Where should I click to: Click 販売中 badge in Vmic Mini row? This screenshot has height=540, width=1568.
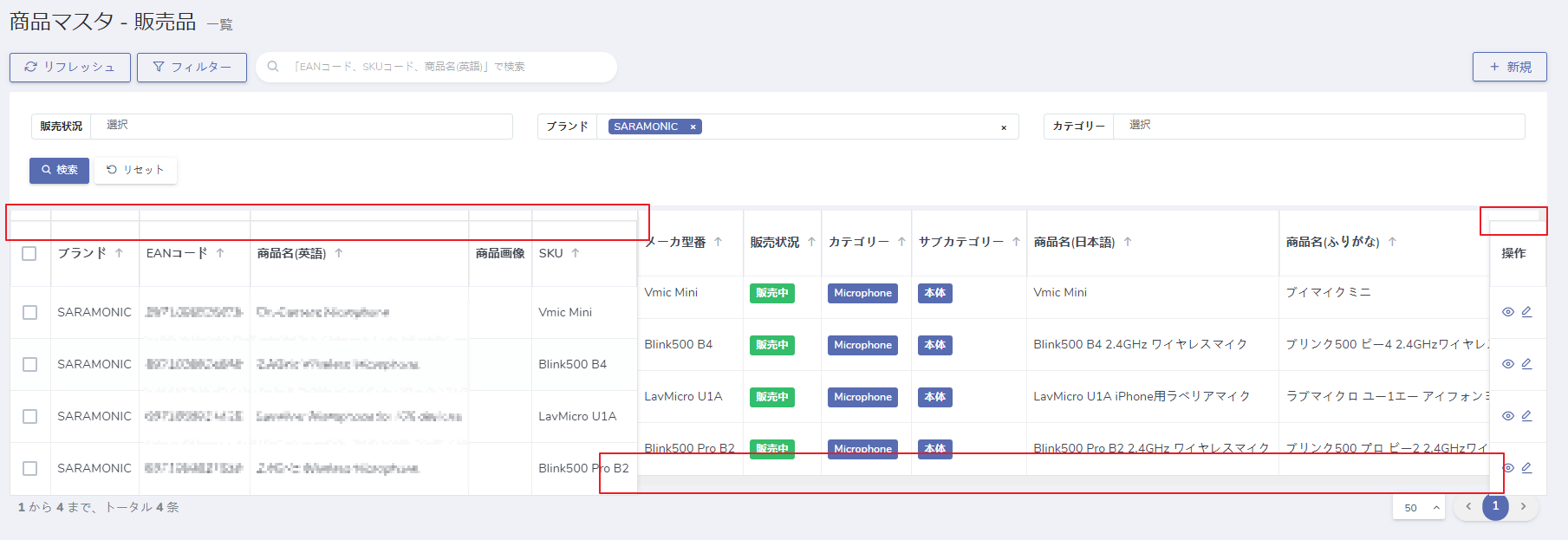[x=771, y=293]
